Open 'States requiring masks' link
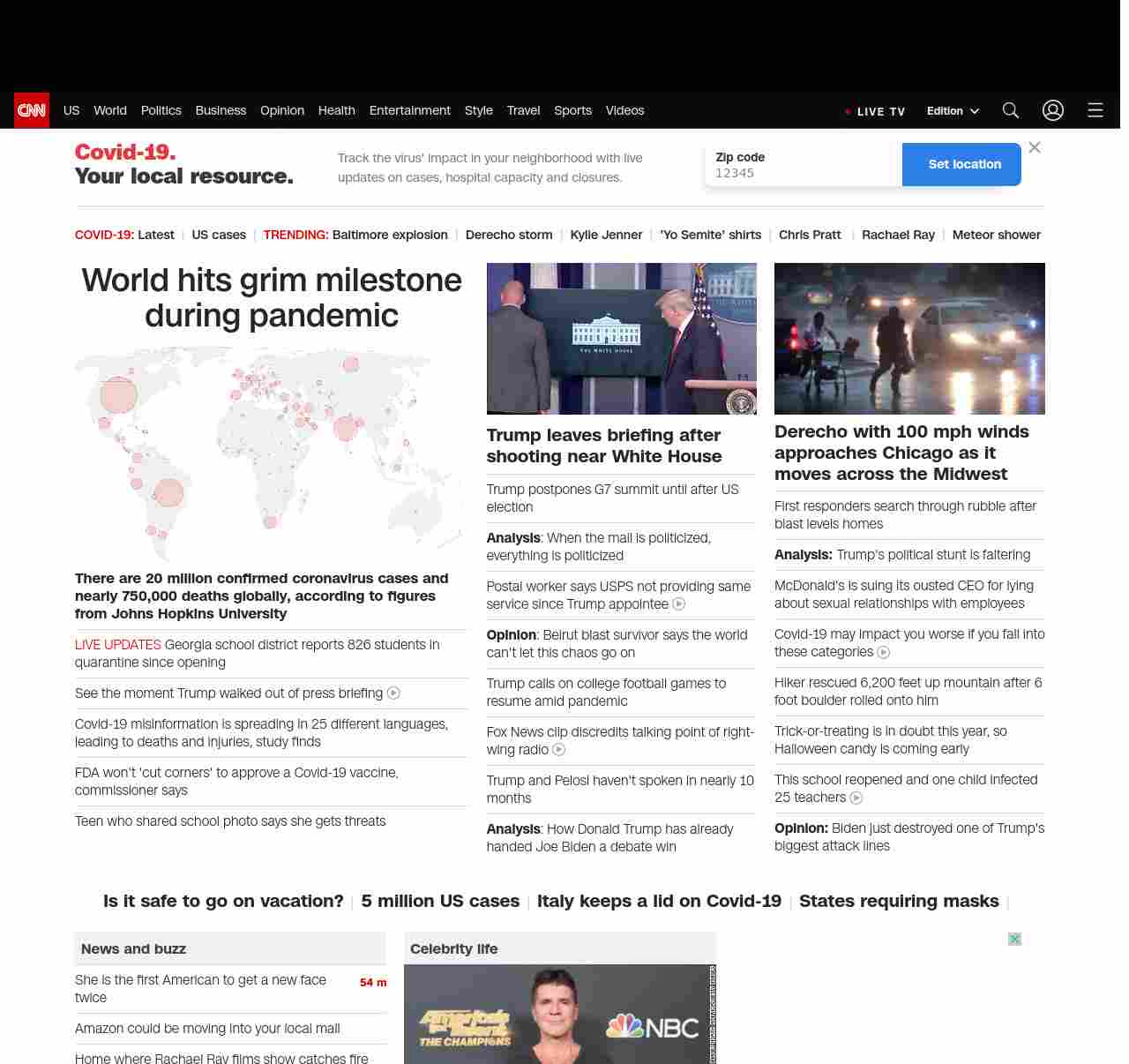 coord(898,901)
